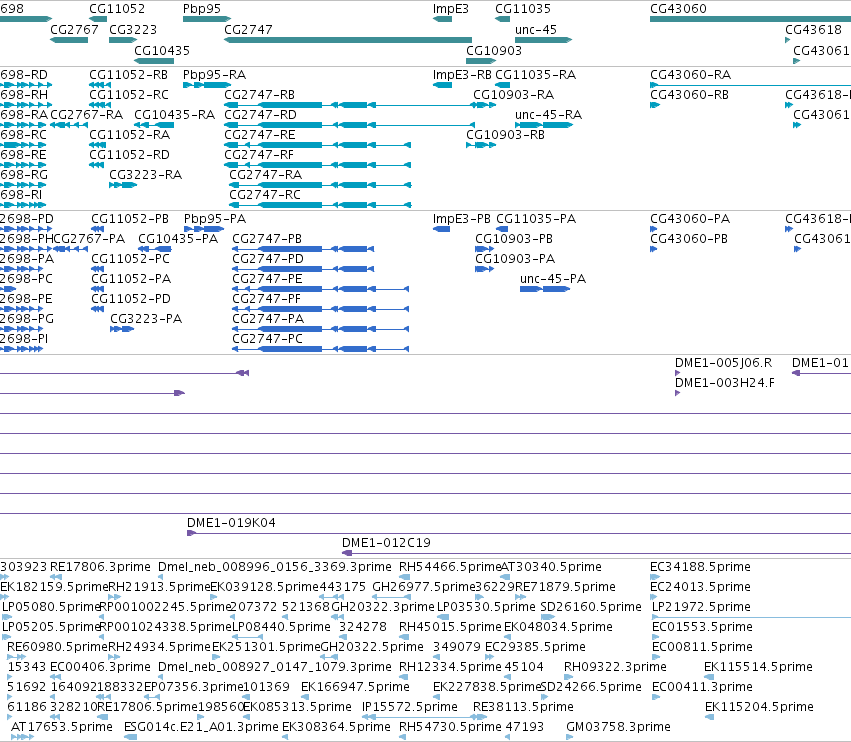This screenshot has width=851, height=742.
Task: Click the CG2747 gene span bar
Action: (348, 40)
